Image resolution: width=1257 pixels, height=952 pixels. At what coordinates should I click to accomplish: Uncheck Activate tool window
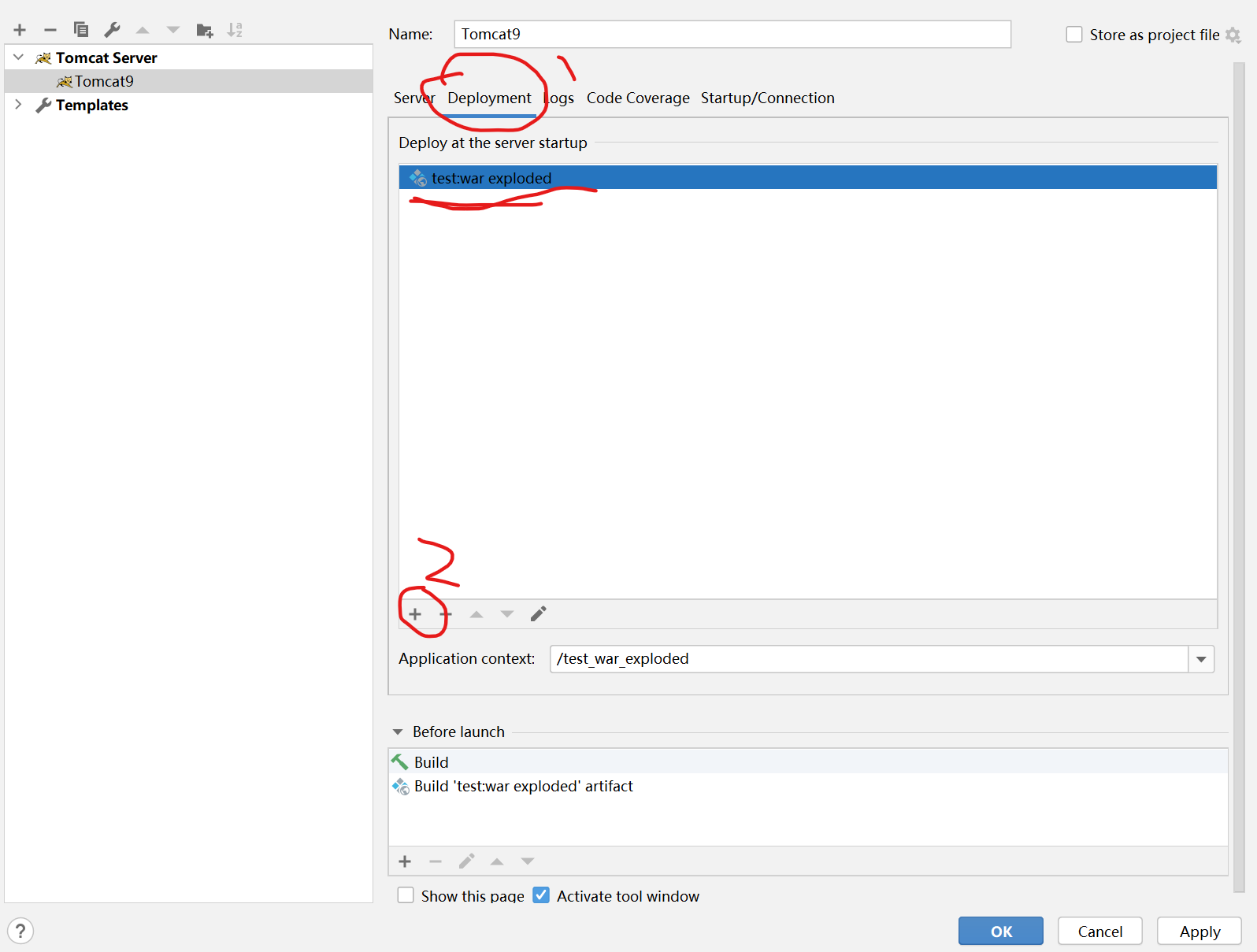541,895
